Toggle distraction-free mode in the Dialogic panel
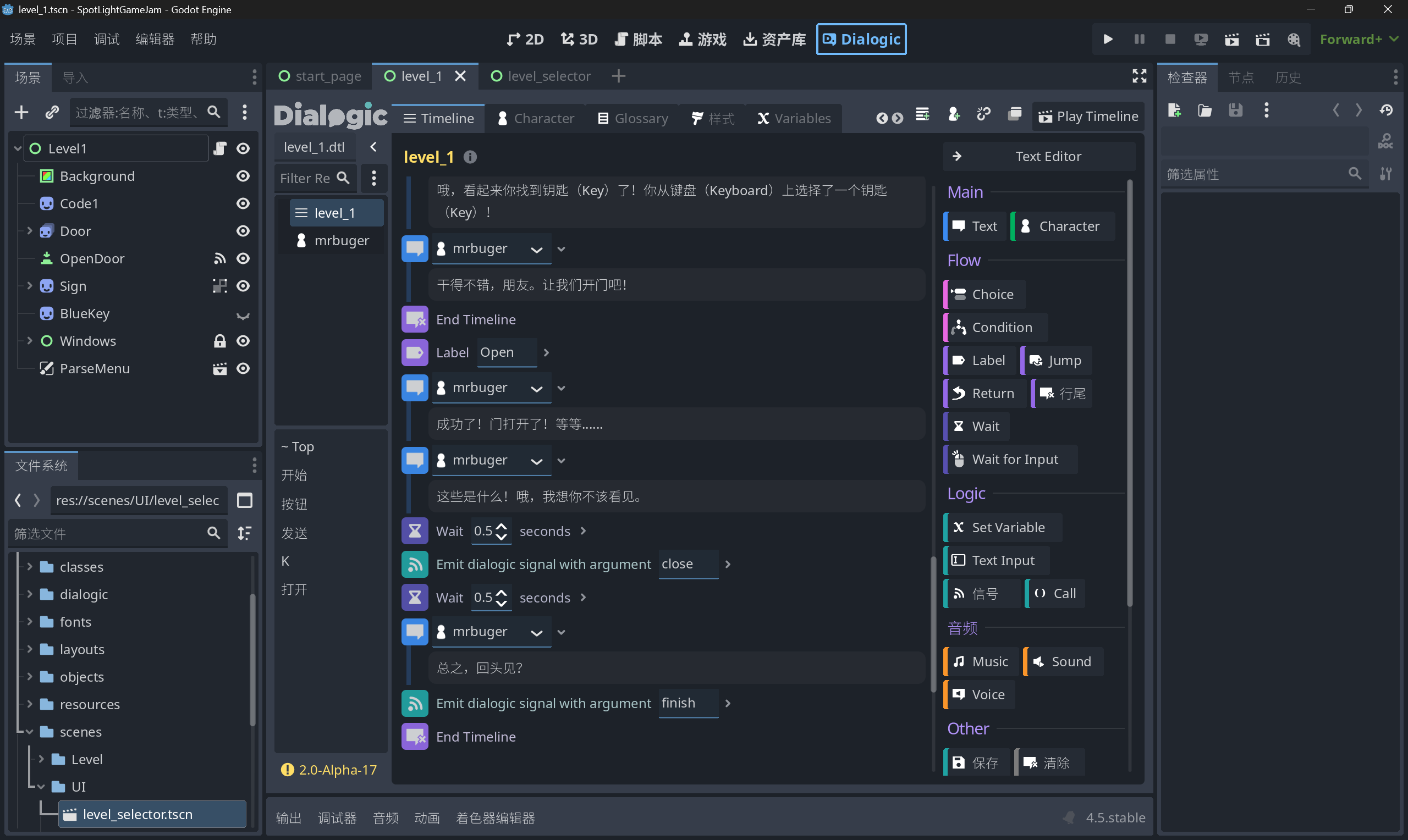The image size is (1408, 840). coord(1139,76)
